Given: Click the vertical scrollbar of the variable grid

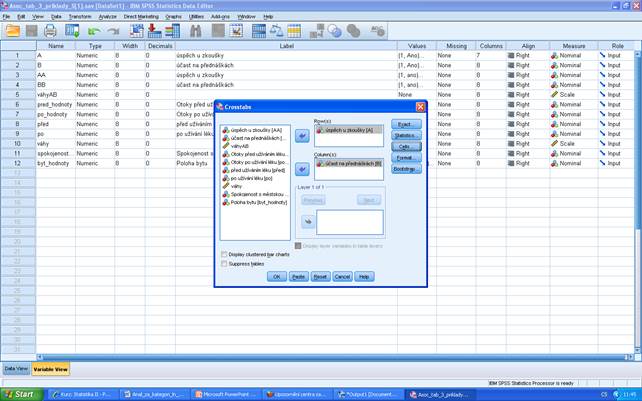Looking at the screenshot, I should point(637,201).
